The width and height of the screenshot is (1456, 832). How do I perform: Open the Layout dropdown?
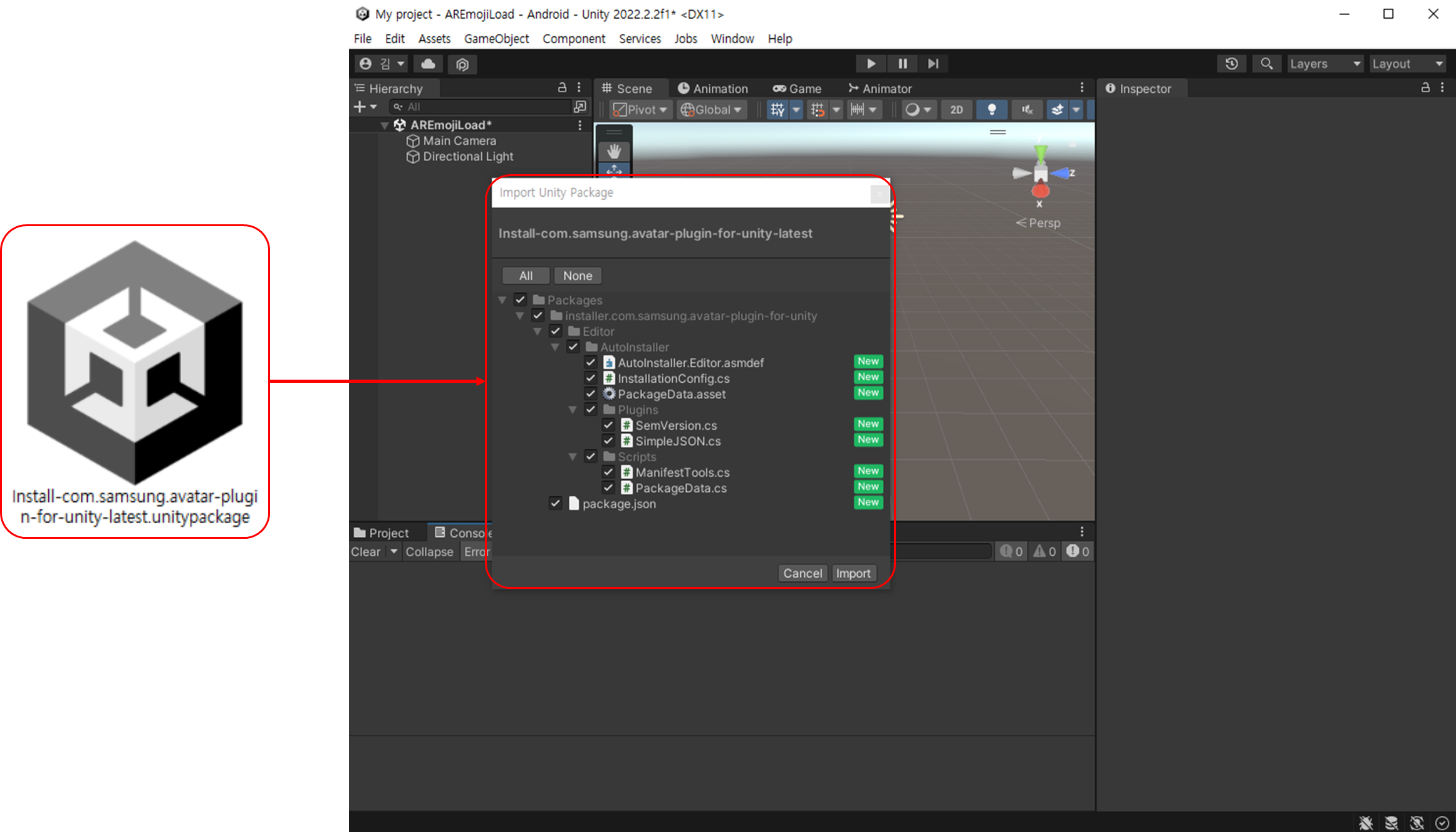(x=1408, y=63)
